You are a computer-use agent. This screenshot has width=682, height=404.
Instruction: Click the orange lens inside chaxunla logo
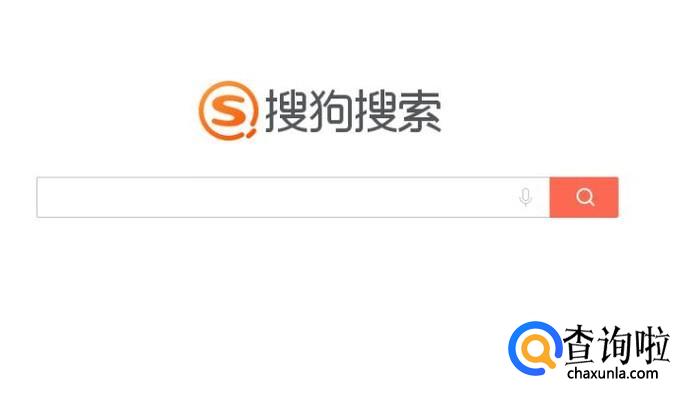[538, 351]
